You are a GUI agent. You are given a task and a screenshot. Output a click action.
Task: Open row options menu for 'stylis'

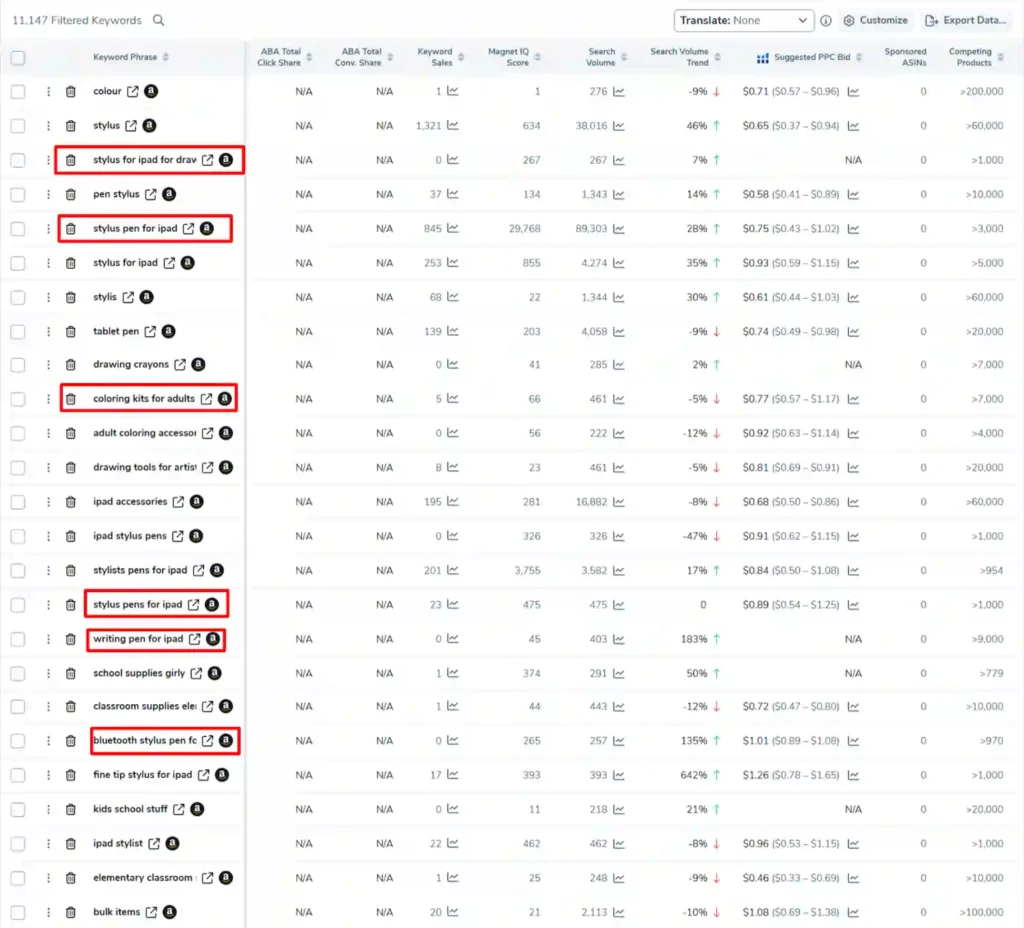(48, 297)
